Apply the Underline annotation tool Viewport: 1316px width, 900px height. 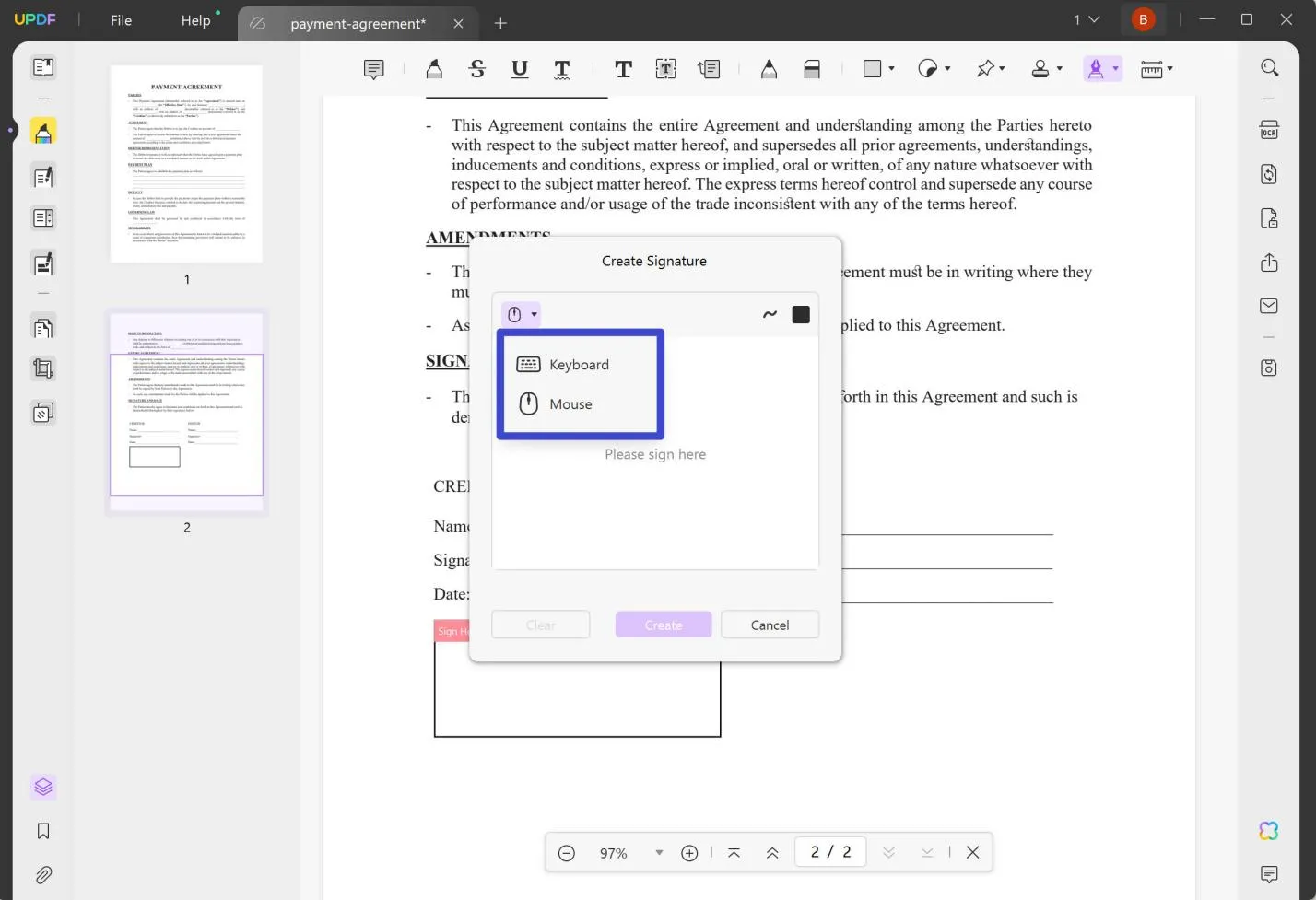(x=519, y=68)
